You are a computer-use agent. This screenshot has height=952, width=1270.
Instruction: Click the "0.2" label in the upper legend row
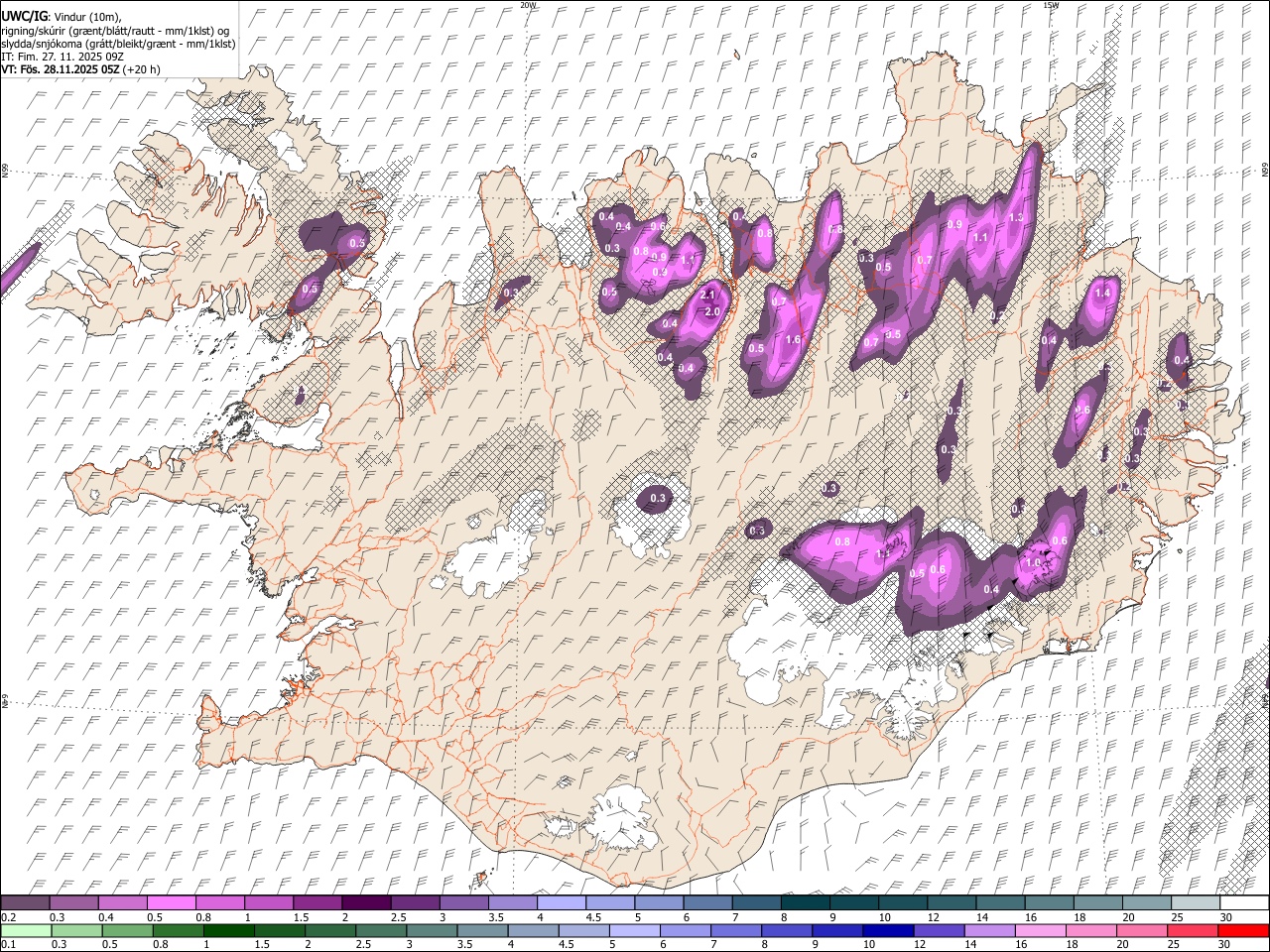coord(9,917)
